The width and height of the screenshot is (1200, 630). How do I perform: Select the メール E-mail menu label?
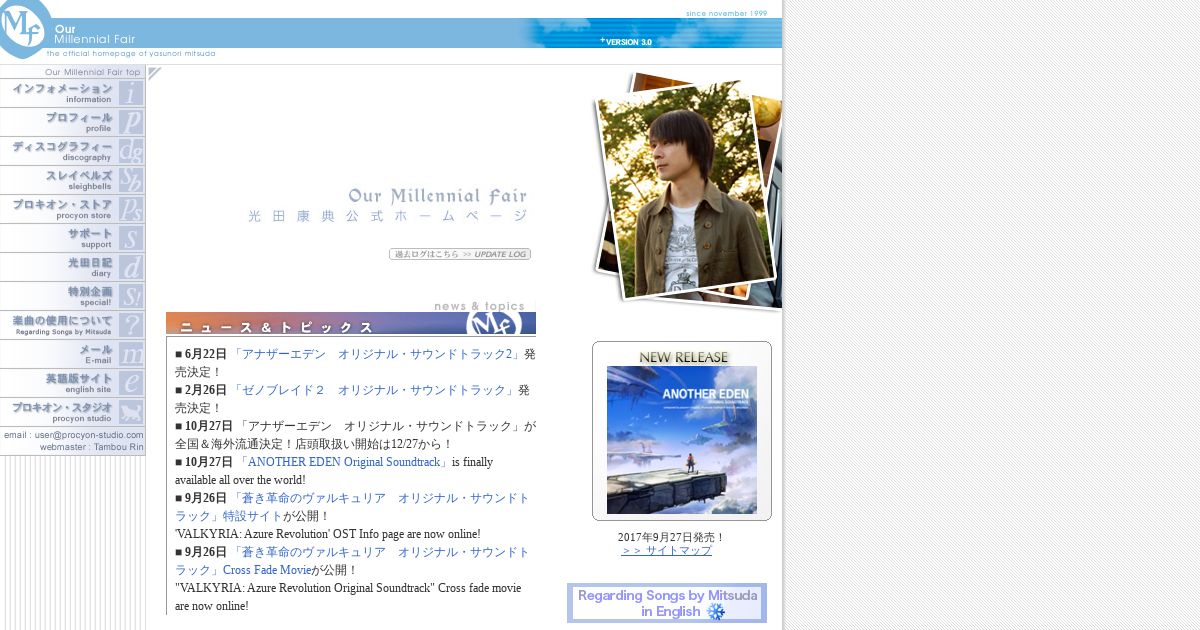(x=97, y=354)
